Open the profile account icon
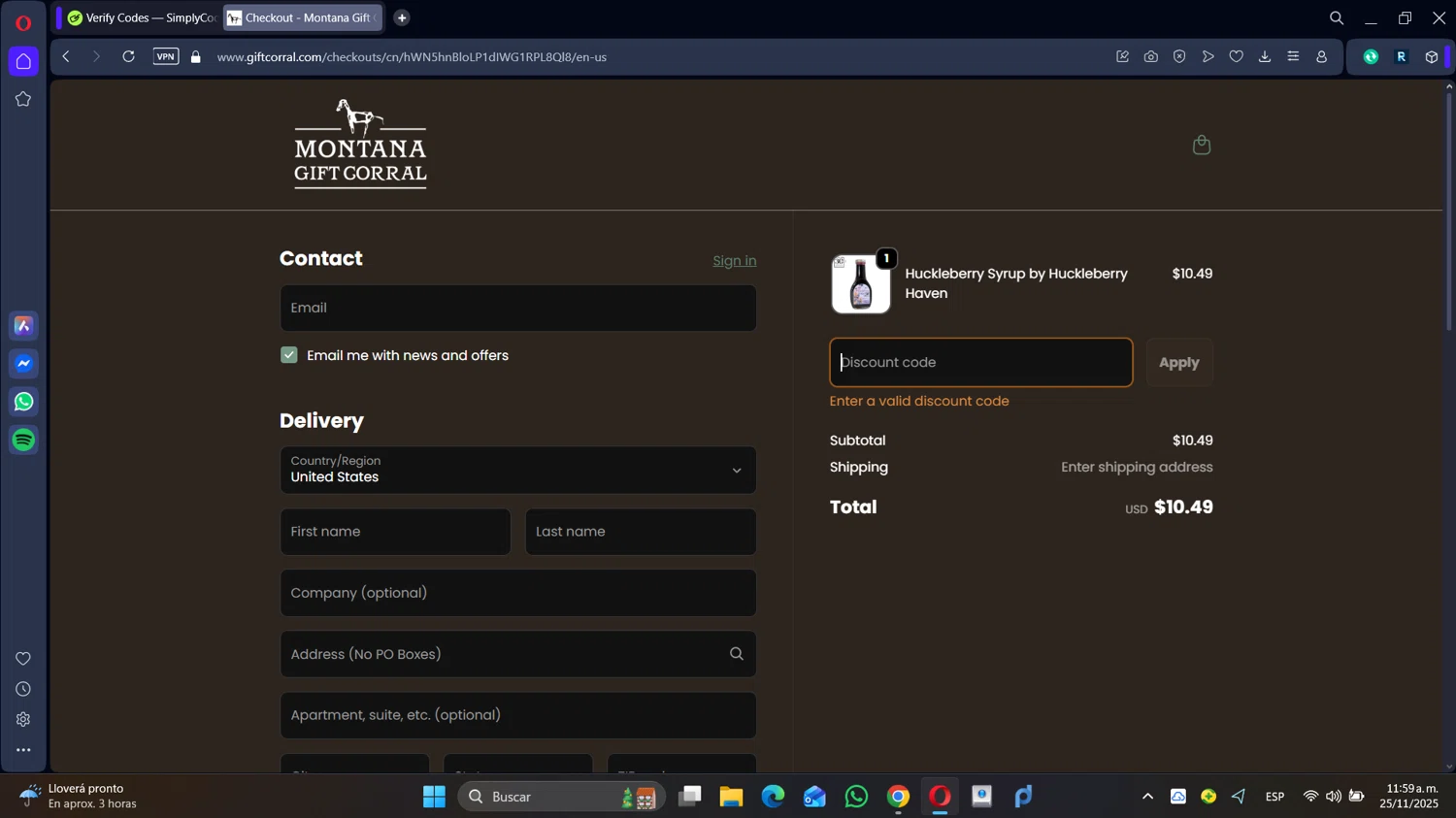 click(1321, 57)
